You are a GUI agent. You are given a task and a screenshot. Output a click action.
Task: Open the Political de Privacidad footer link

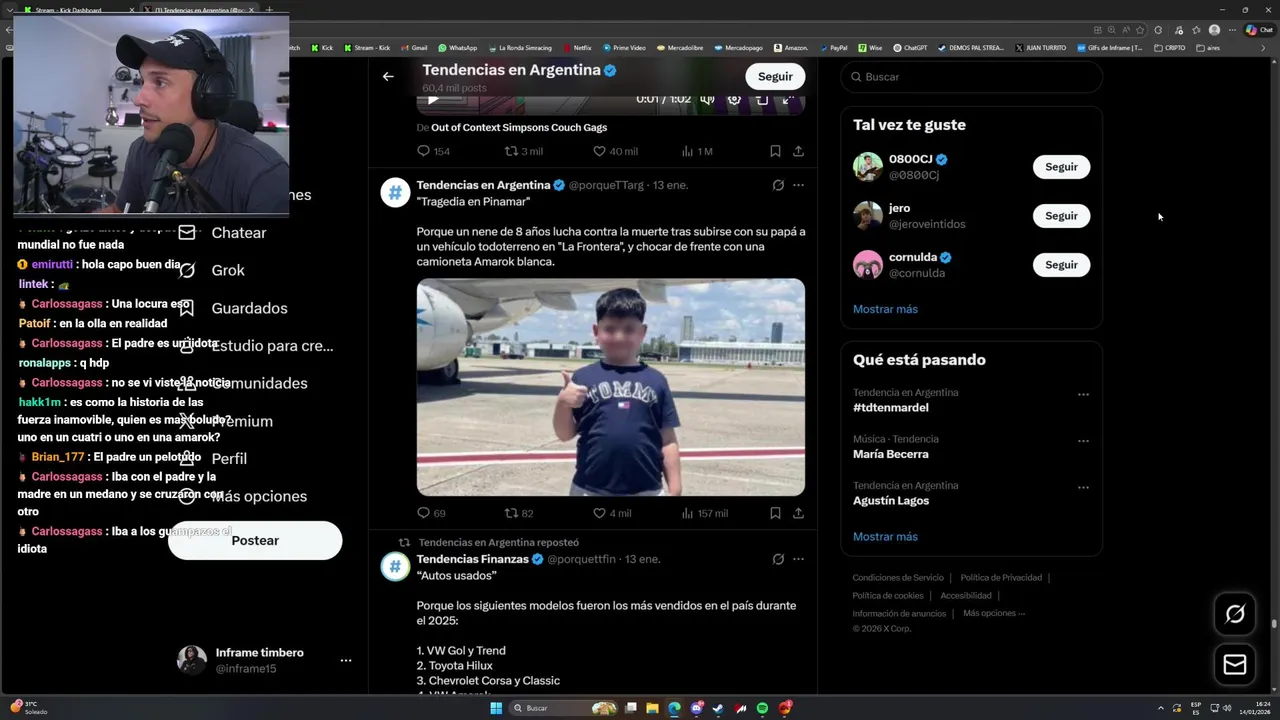tap(1001, 578)
